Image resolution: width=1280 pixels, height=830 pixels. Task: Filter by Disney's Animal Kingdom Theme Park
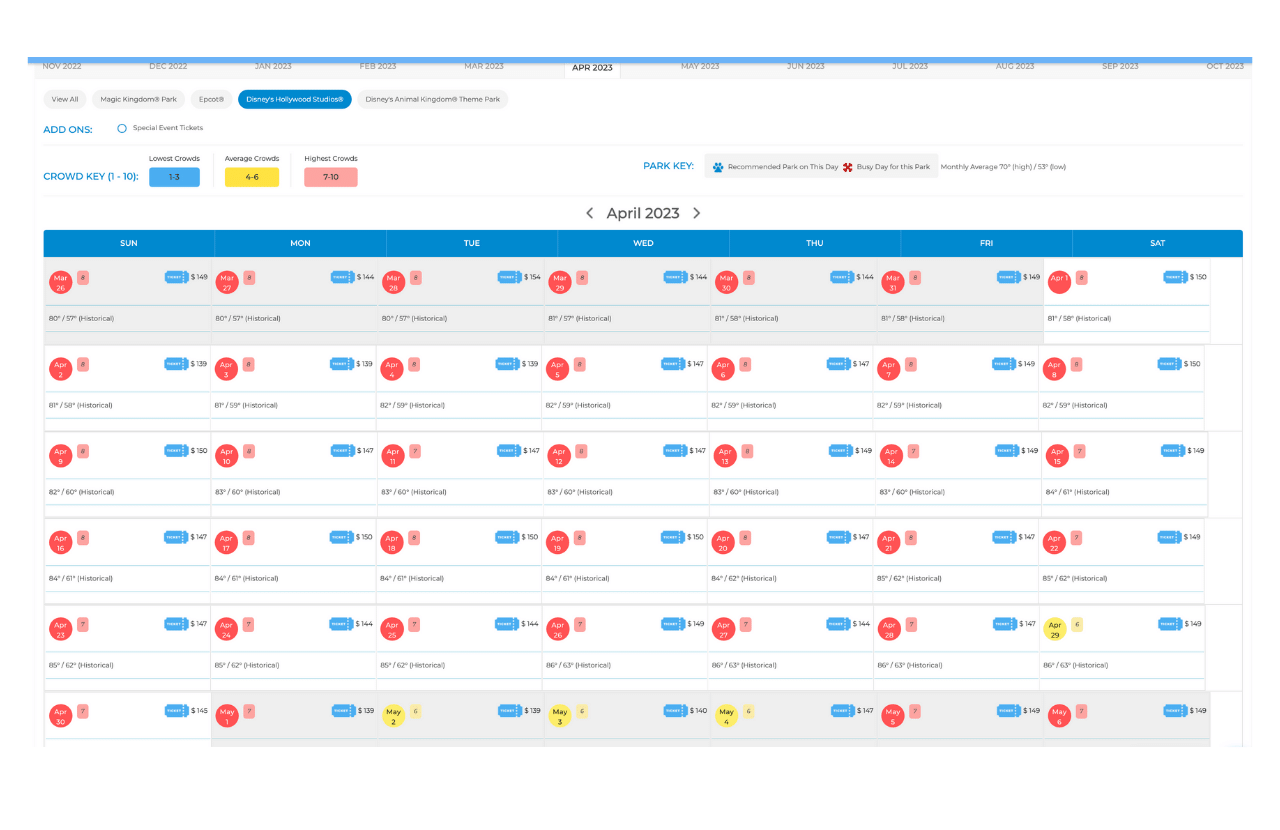coord(433,99)
